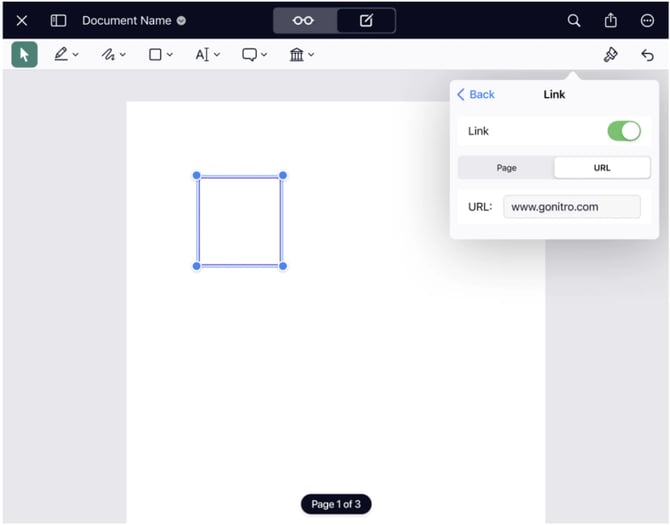Viewport: 670px width, 525px height.
Task: Select the arrow selection tool
Action: pos(24,55)
